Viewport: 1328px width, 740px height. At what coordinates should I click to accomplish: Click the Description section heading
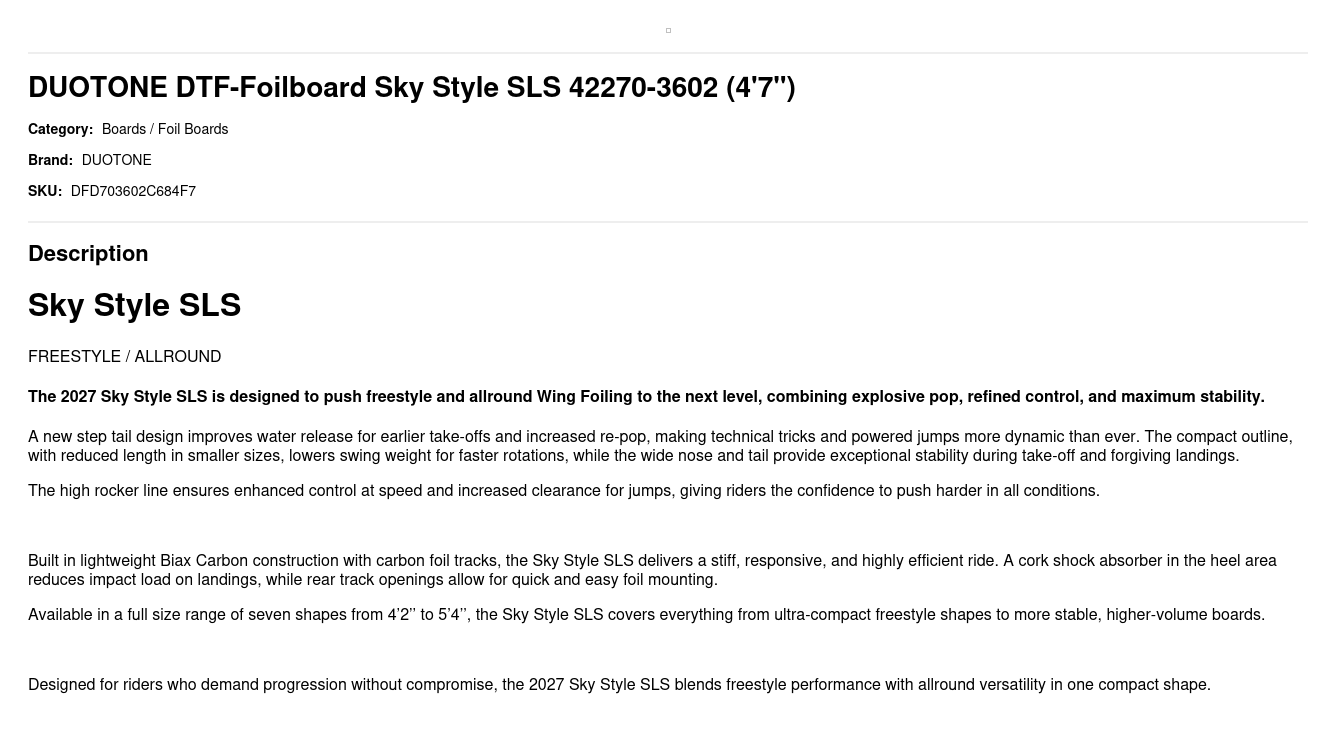(88, 253)
